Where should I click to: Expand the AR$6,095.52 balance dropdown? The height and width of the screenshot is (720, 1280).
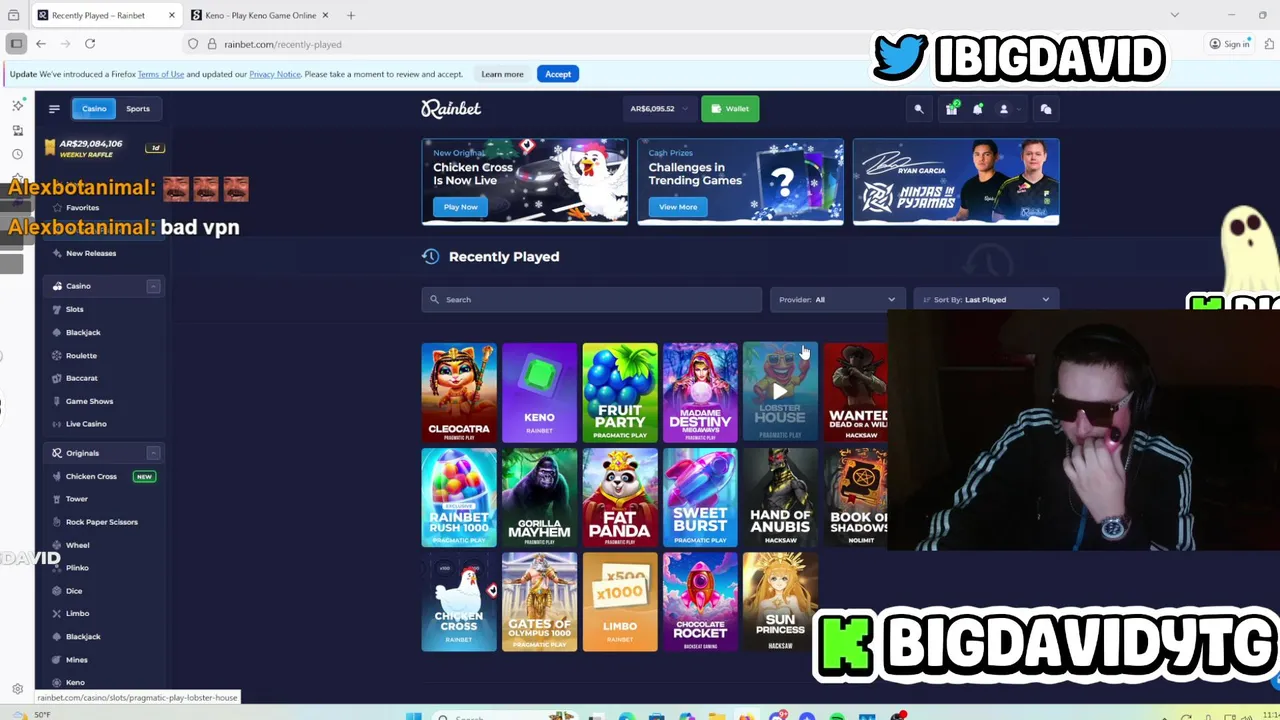coord(658,108)
